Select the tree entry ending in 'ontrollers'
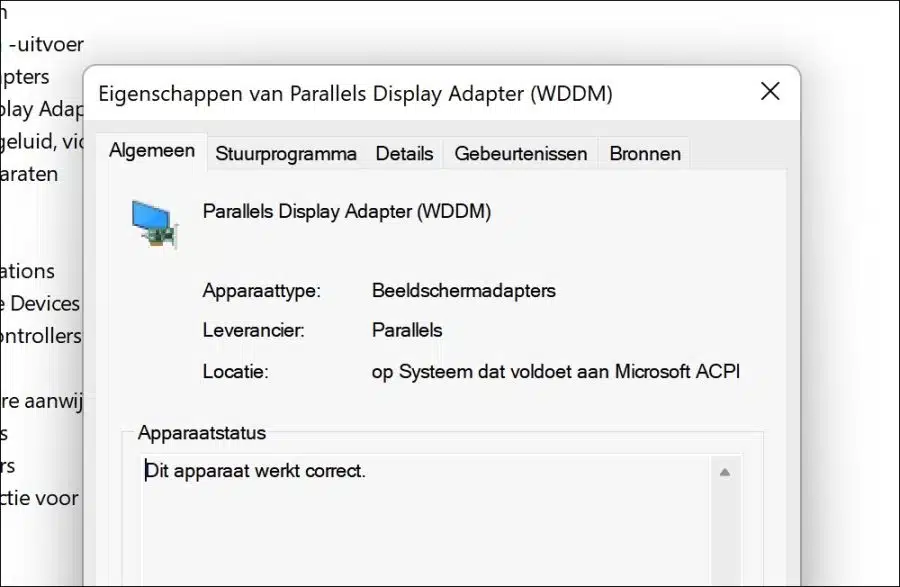 click(x=41, y=336)
